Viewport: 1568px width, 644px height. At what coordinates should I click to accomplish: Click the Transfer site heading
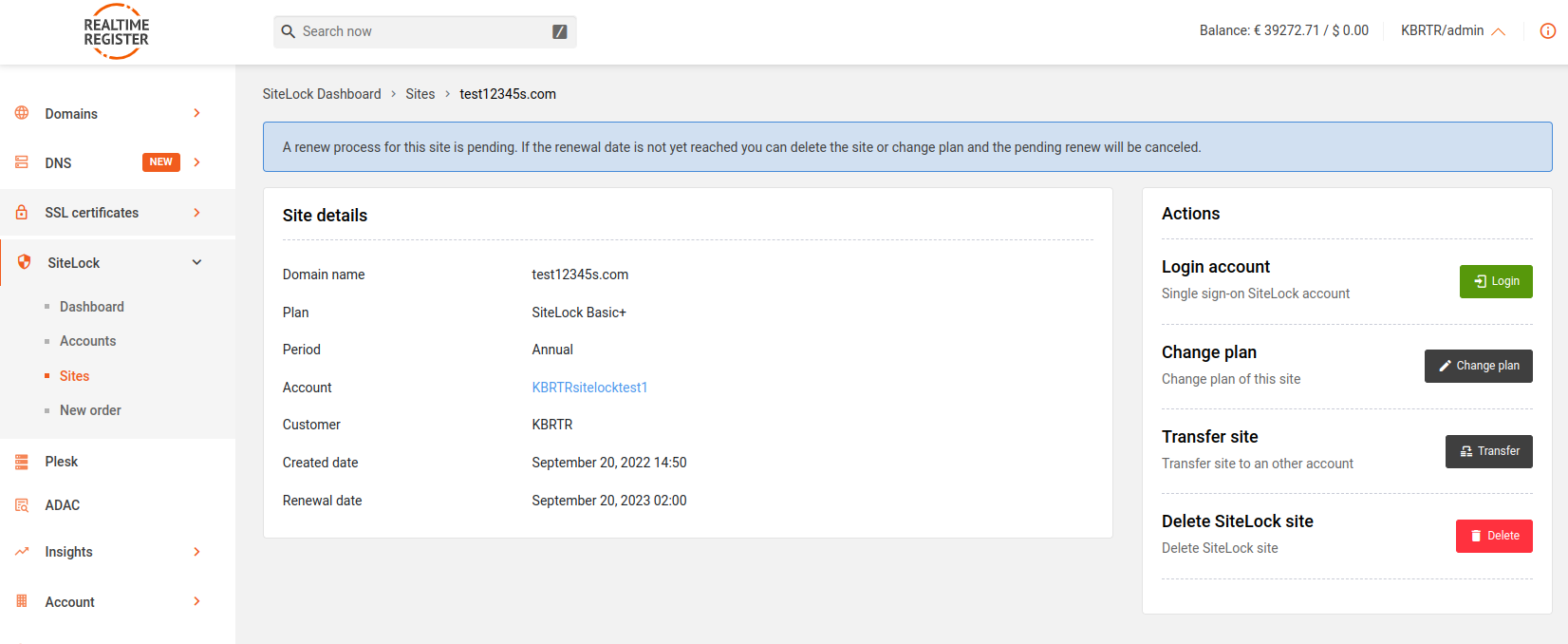1210,437
